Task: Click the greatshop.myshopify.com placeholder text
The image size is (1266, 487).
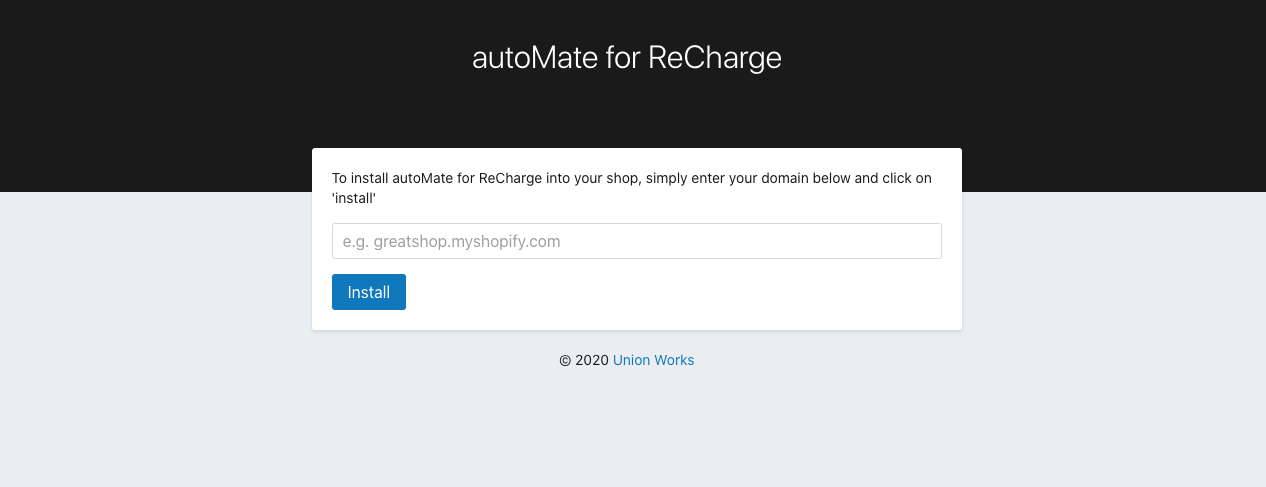Action: pos(451,241)
